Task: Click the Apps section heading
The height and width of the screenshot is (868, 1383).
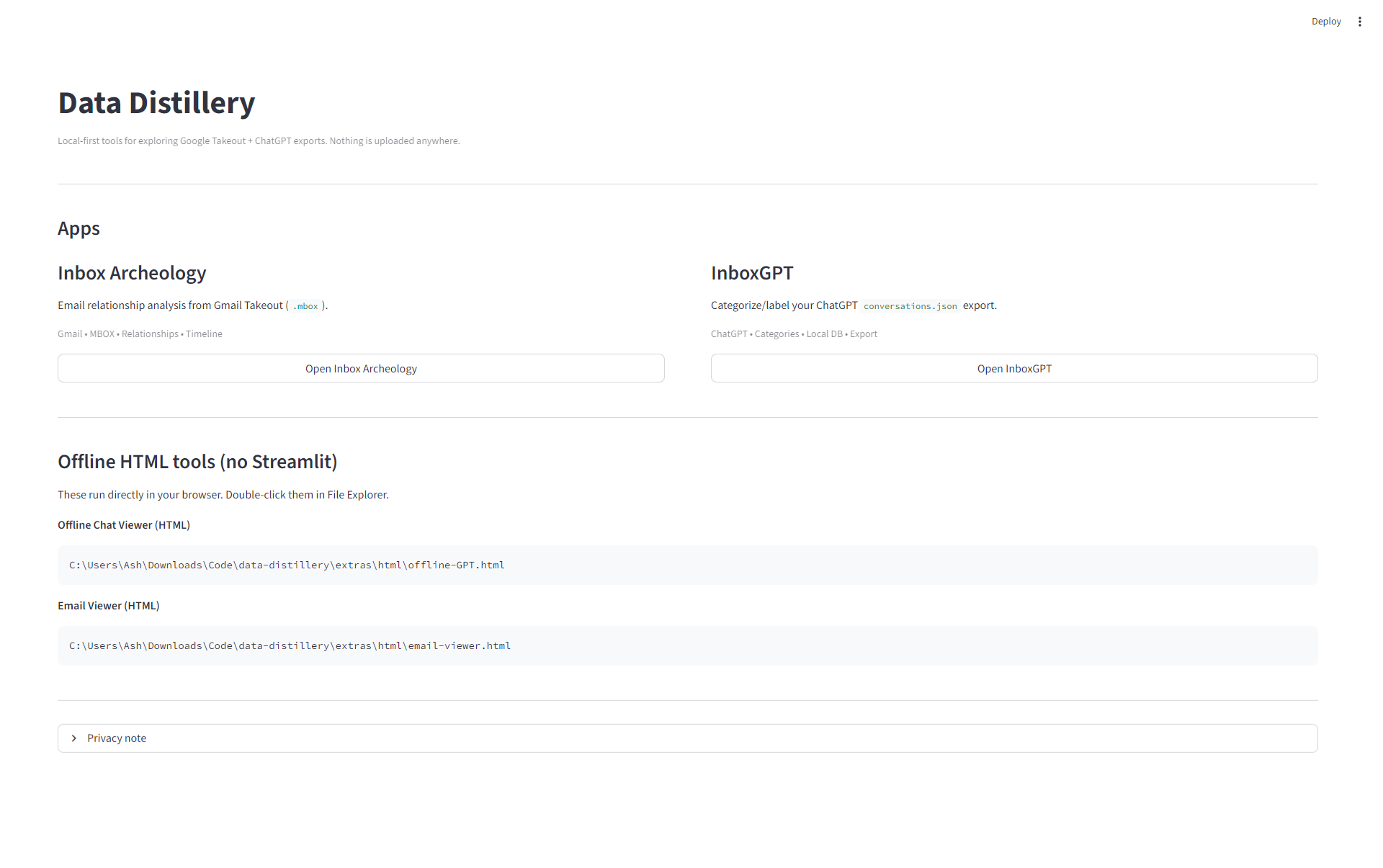Action: tap(79, 228)
